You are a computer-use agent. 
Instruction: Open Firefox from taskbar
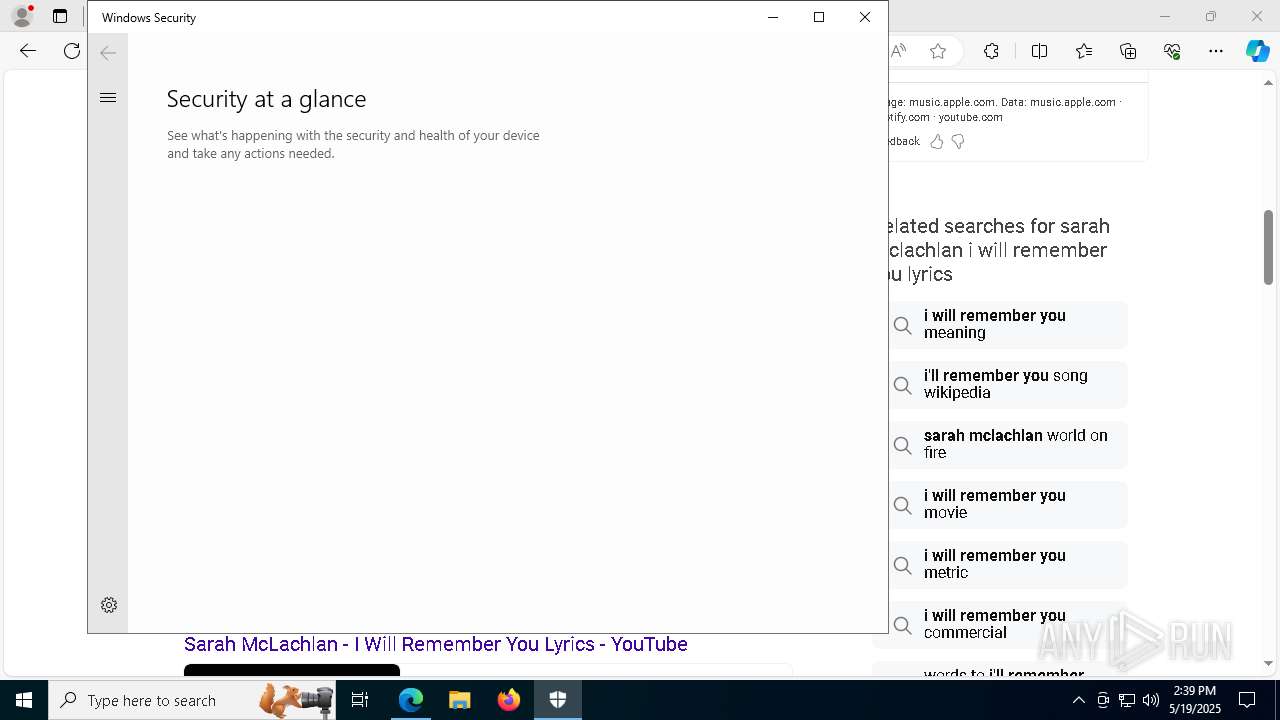tap(508, 700)
